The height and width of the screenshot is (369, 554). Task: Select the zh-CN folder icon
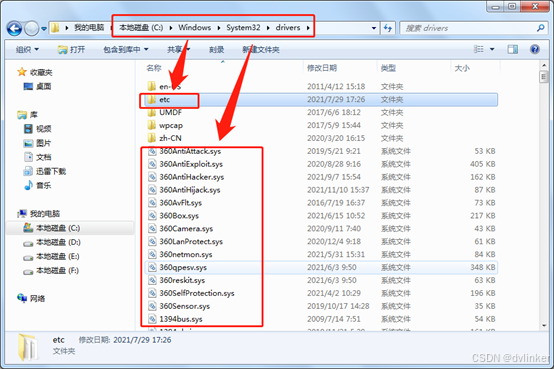point(152,138)
